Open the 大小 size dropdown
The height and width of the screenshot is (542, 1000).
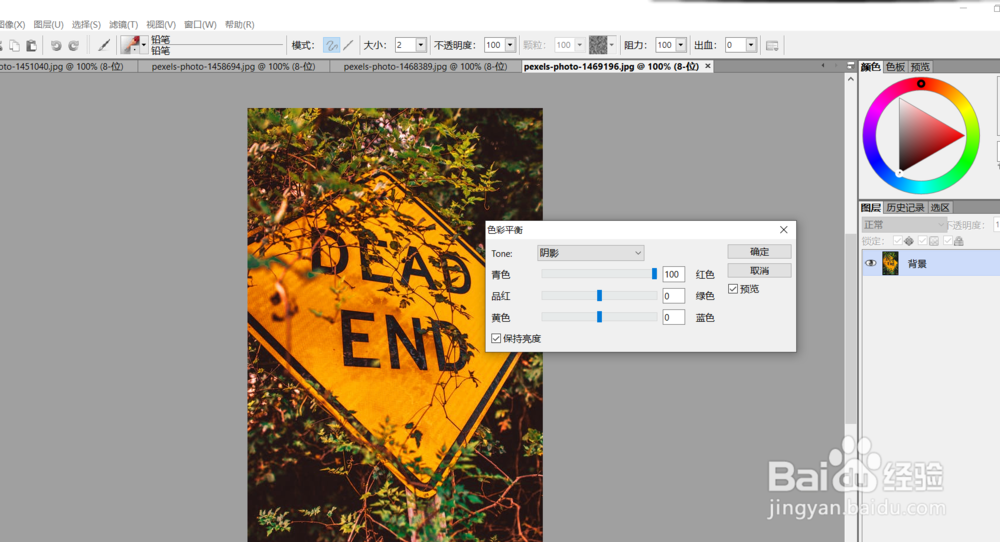coord(421,45)
